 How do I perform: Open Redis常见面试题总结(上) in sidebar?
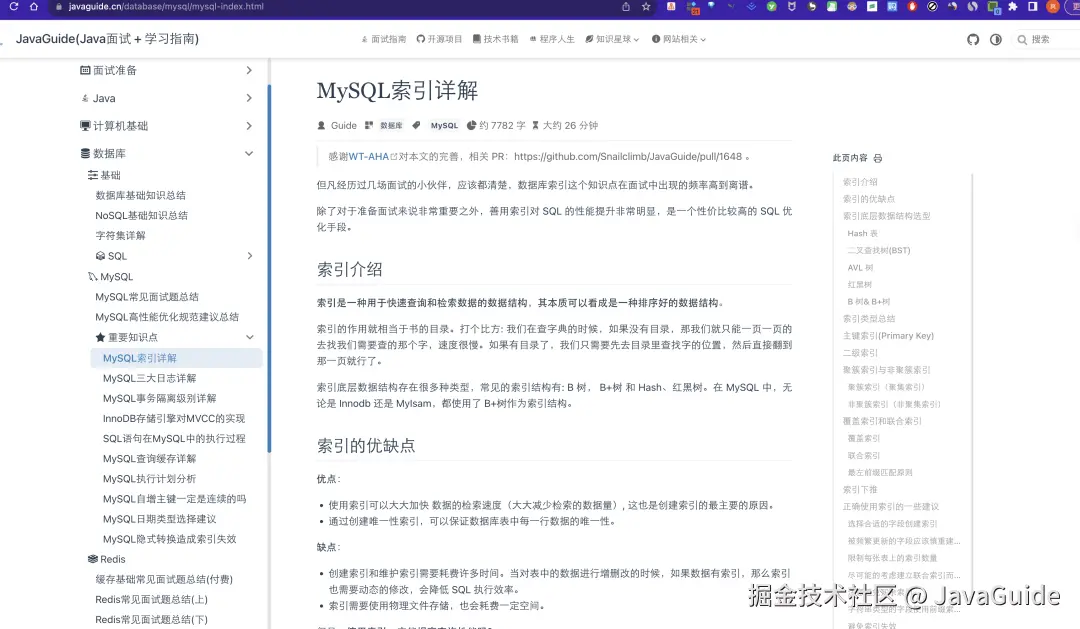152,599
